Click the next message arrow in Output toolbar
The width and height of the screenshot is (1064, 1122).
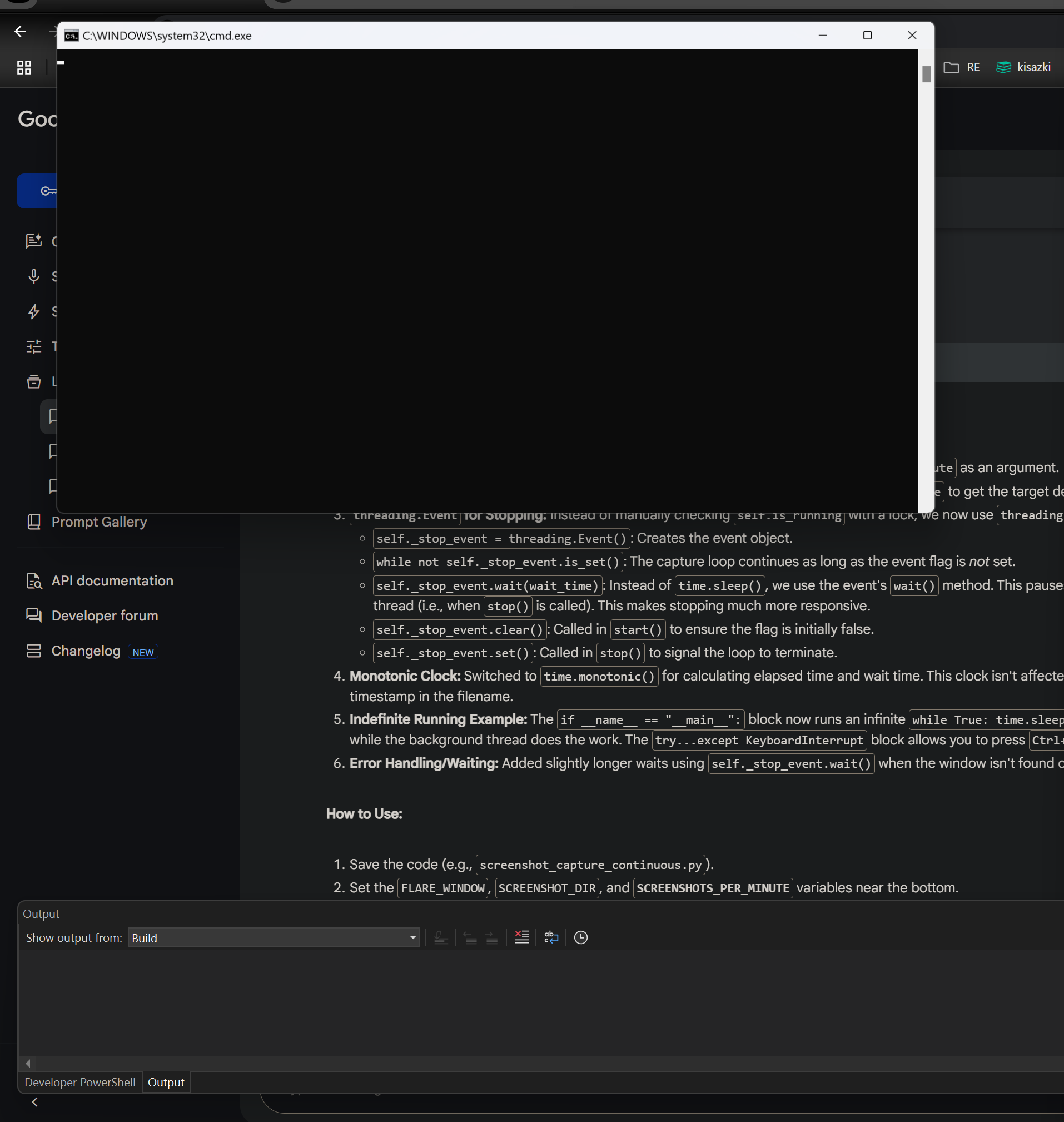pyautogui.click(x=491, y=937)
